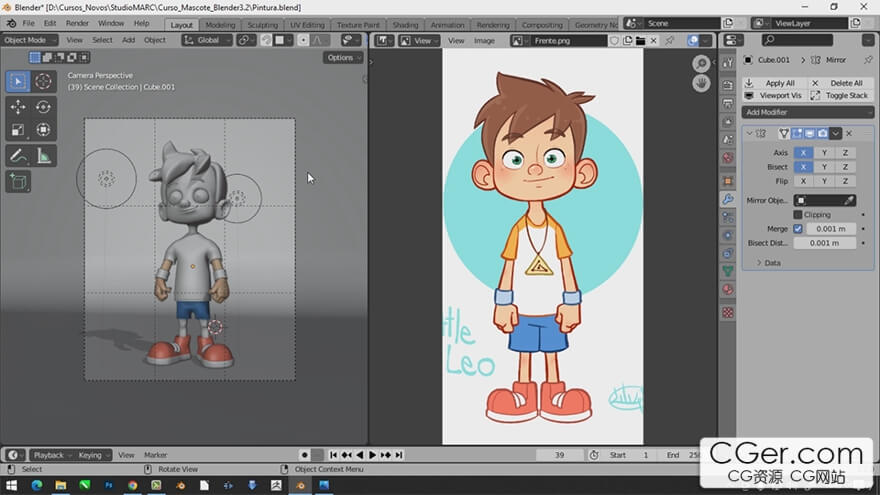Open the World properties tab
880x495 pixels.
[728, 158]
